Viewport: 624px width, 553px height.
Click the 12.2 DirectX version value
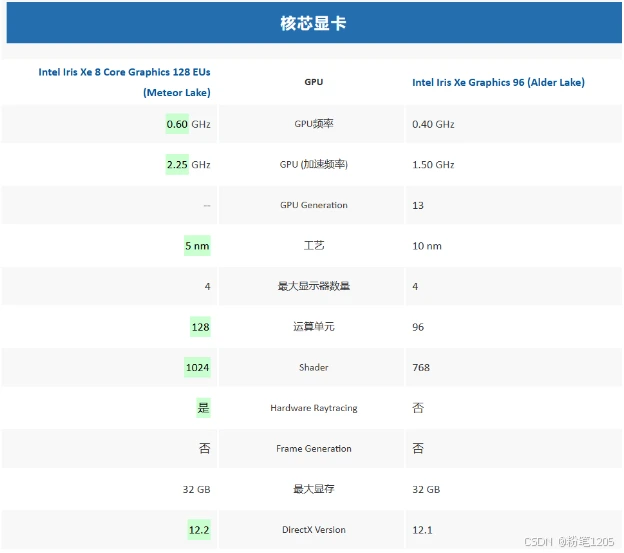click(x=199, y=530)
